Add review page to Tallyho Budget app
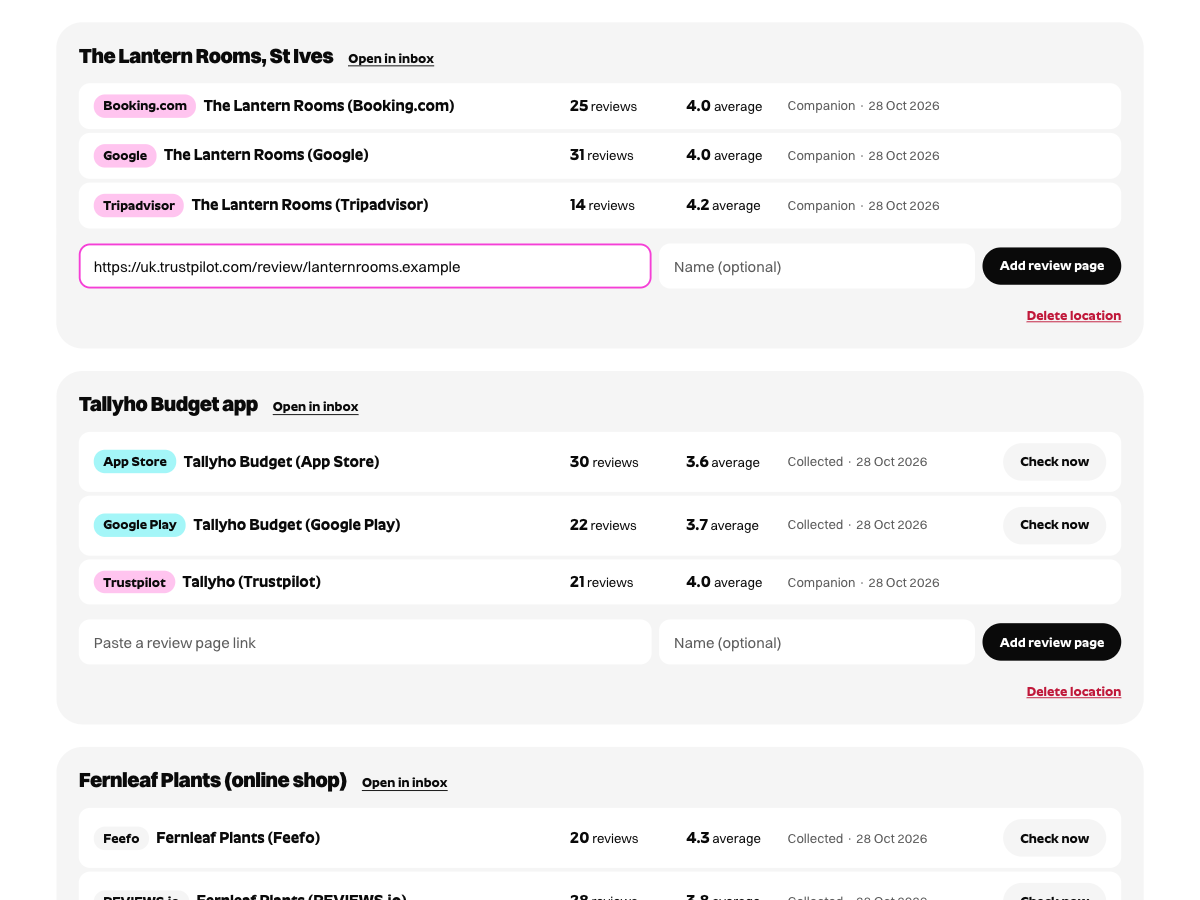The image size is (1200, 900). (x=1052, y=642)
